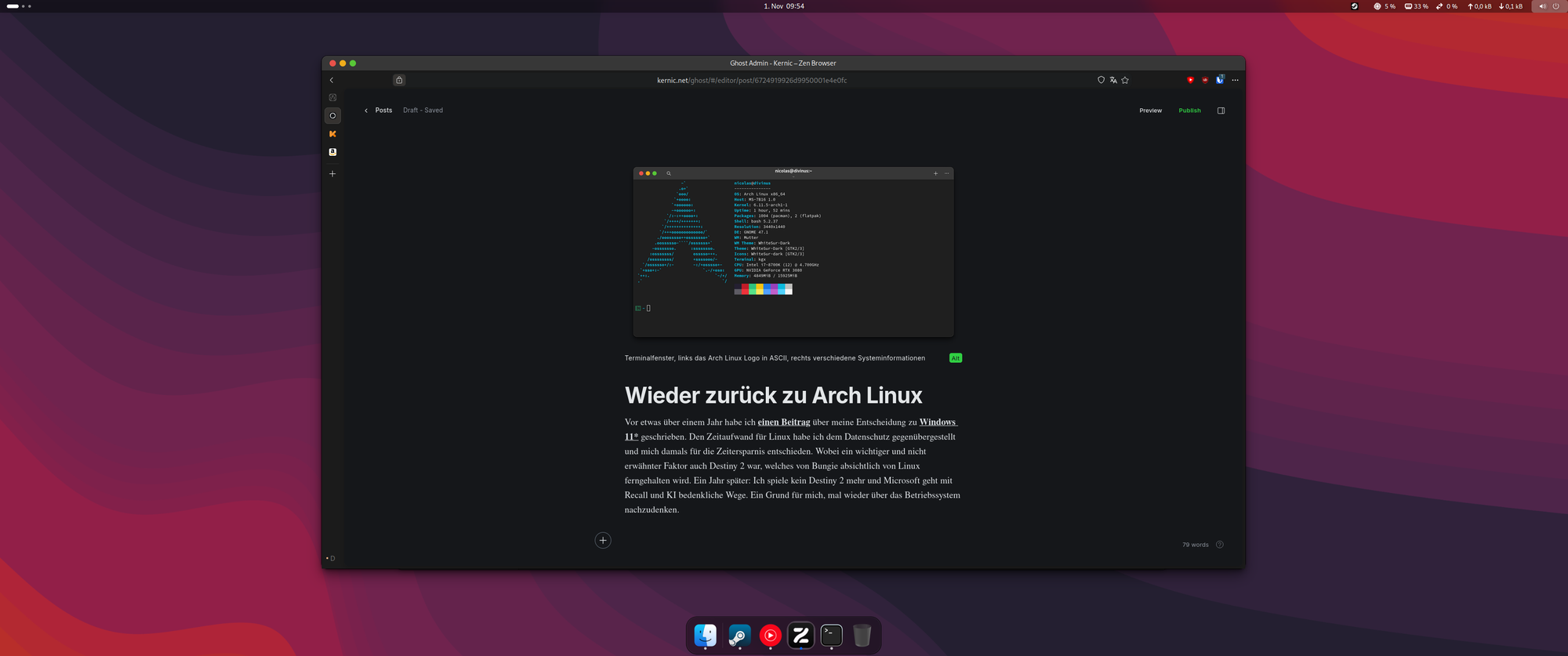Open the power icon in top bar
This screenshot has height=656, width=1568.
(x=1556, y=6)
